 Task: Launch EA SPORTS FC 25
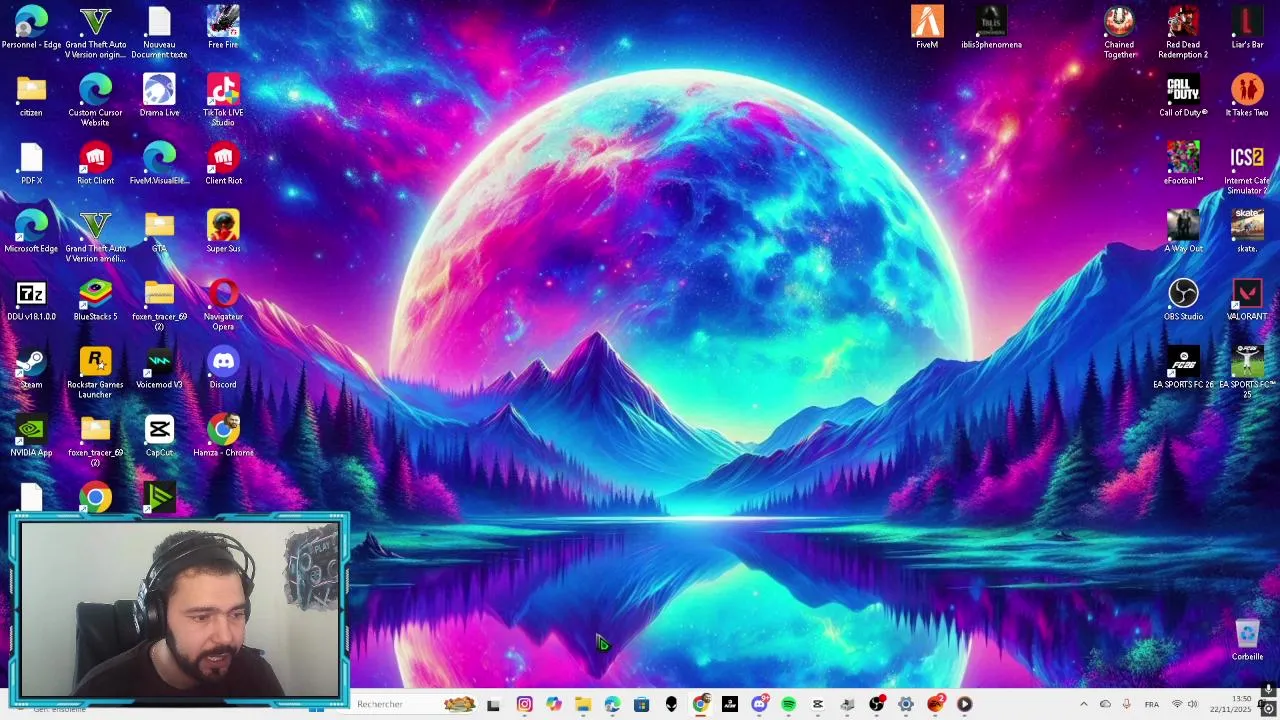pos(1247,372)
